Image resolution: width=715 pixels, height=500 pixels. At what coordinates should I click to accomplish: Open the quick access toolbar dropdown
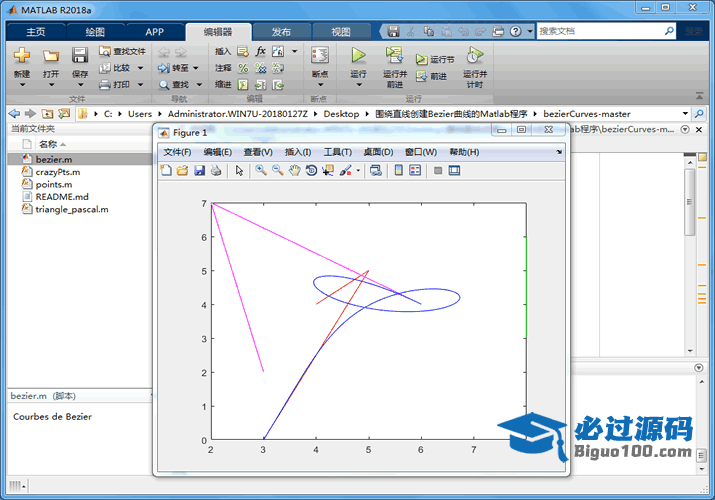click(530, 31)
